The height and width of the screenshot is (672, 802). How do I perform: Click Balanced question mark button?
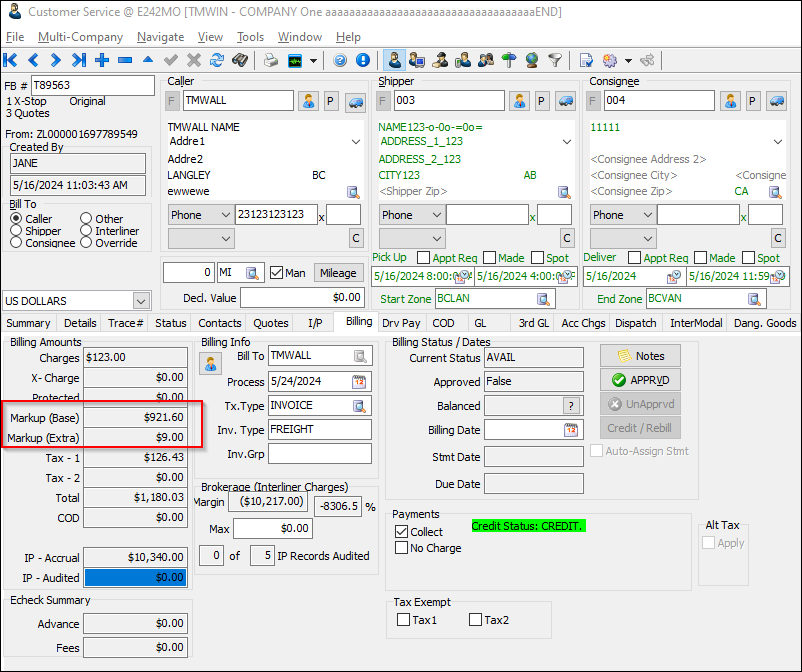(571, 406)
